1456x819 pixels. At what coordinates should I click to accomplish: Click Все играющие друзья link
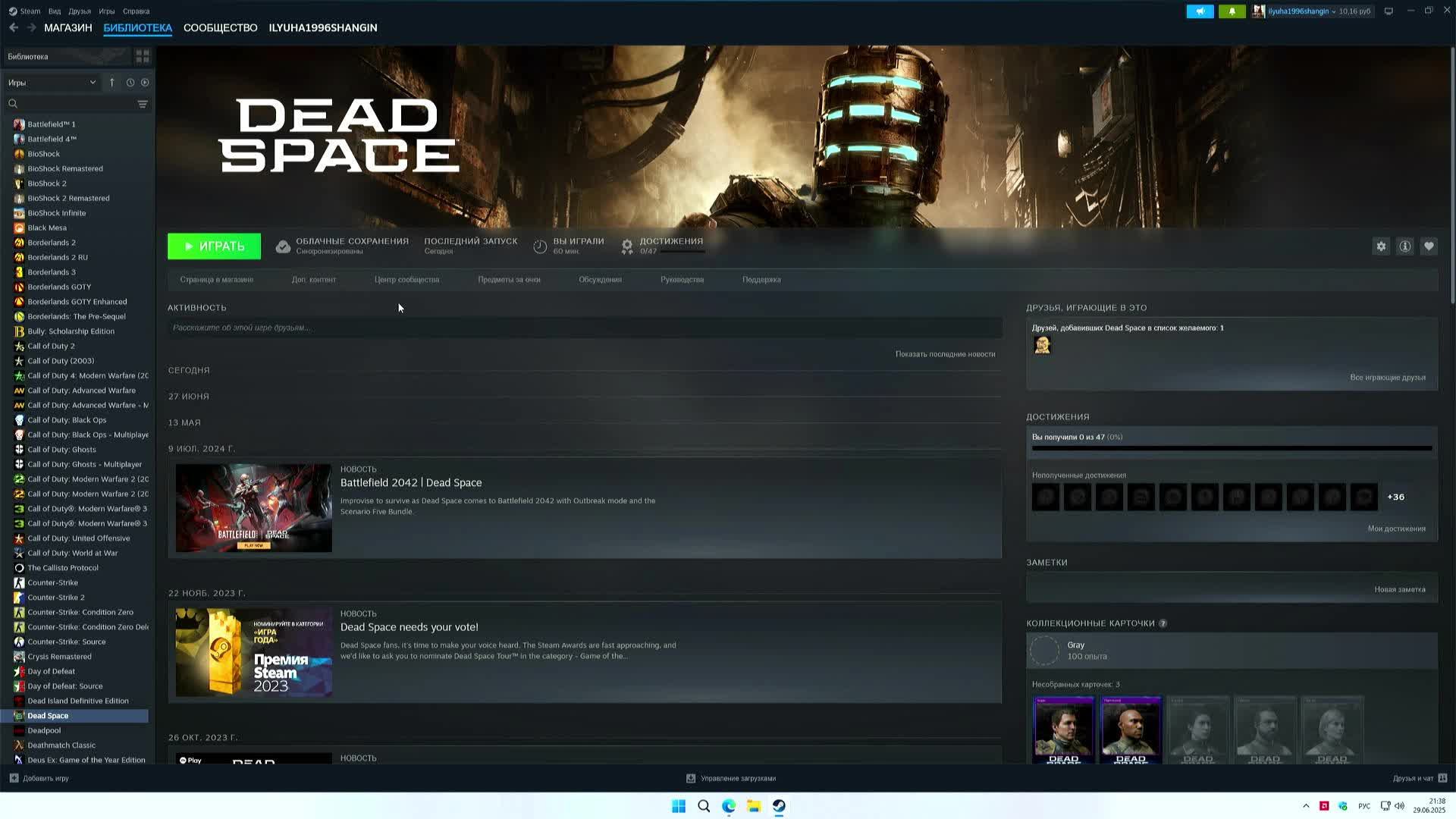pos(1388,378)
